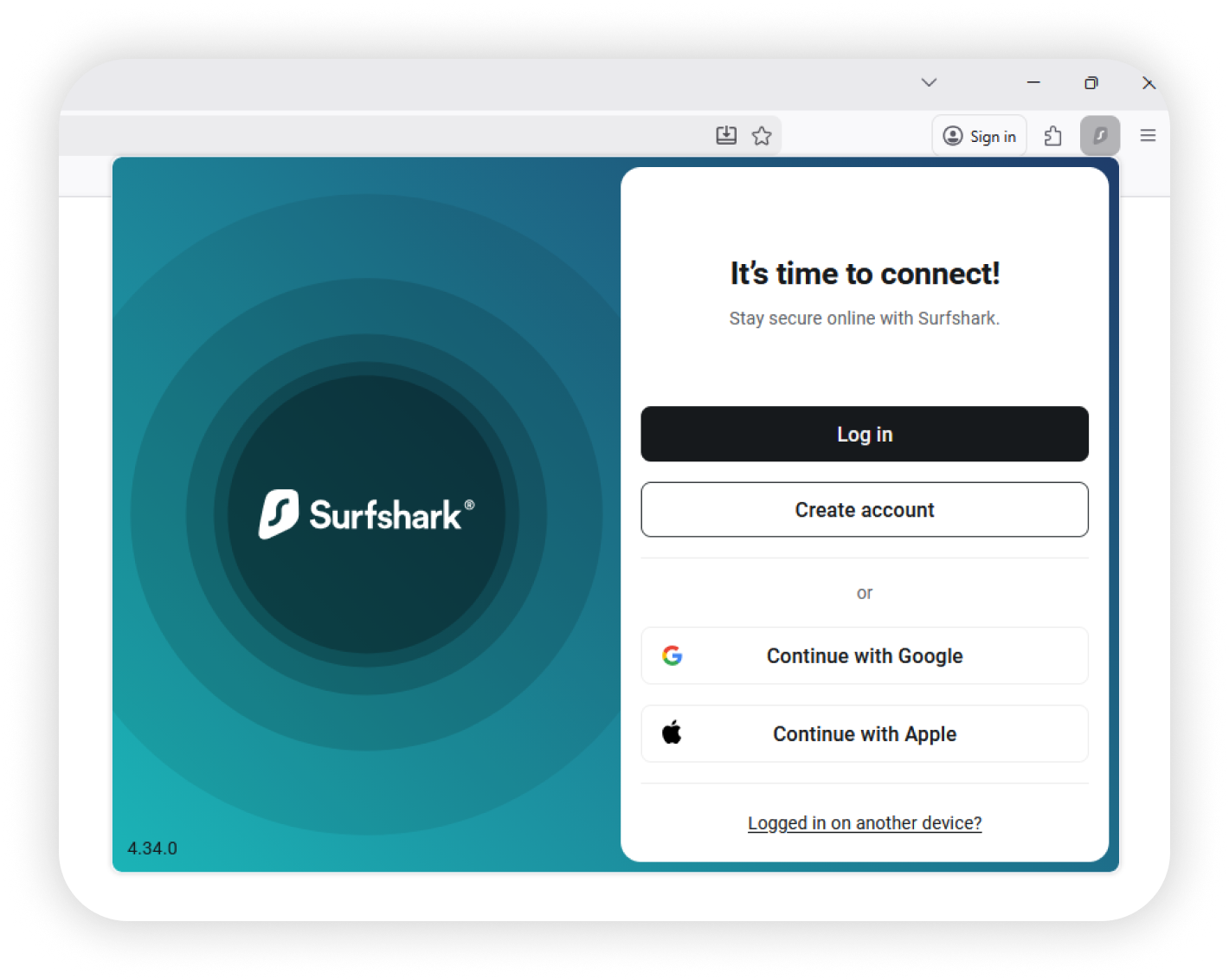This screenshot has height=980, width=1229.
Task: Choose Continue with Apple
Action: tap(865, 733)
